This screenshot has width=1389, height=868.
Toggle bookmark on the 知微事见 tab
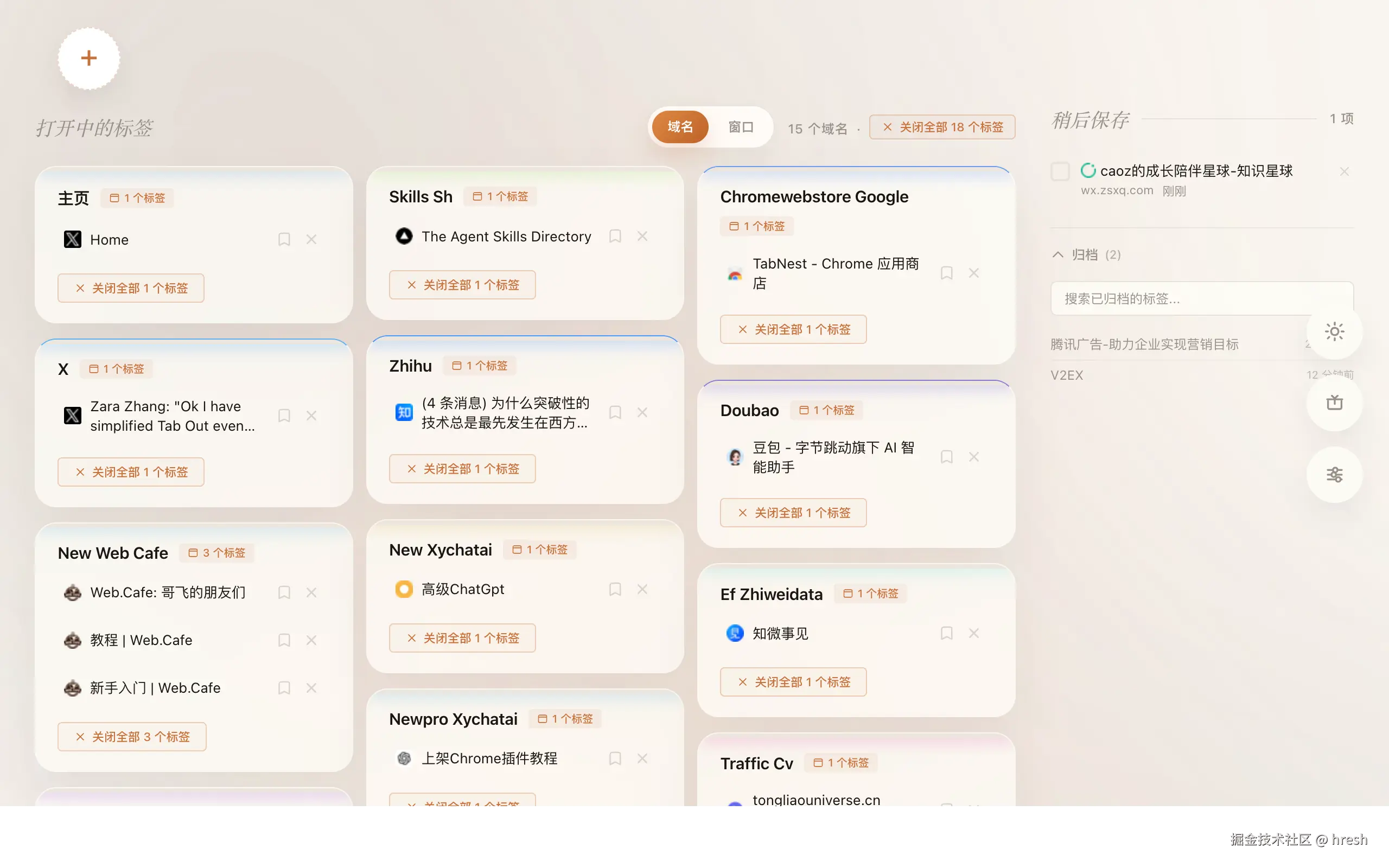[x=946, y=633]
